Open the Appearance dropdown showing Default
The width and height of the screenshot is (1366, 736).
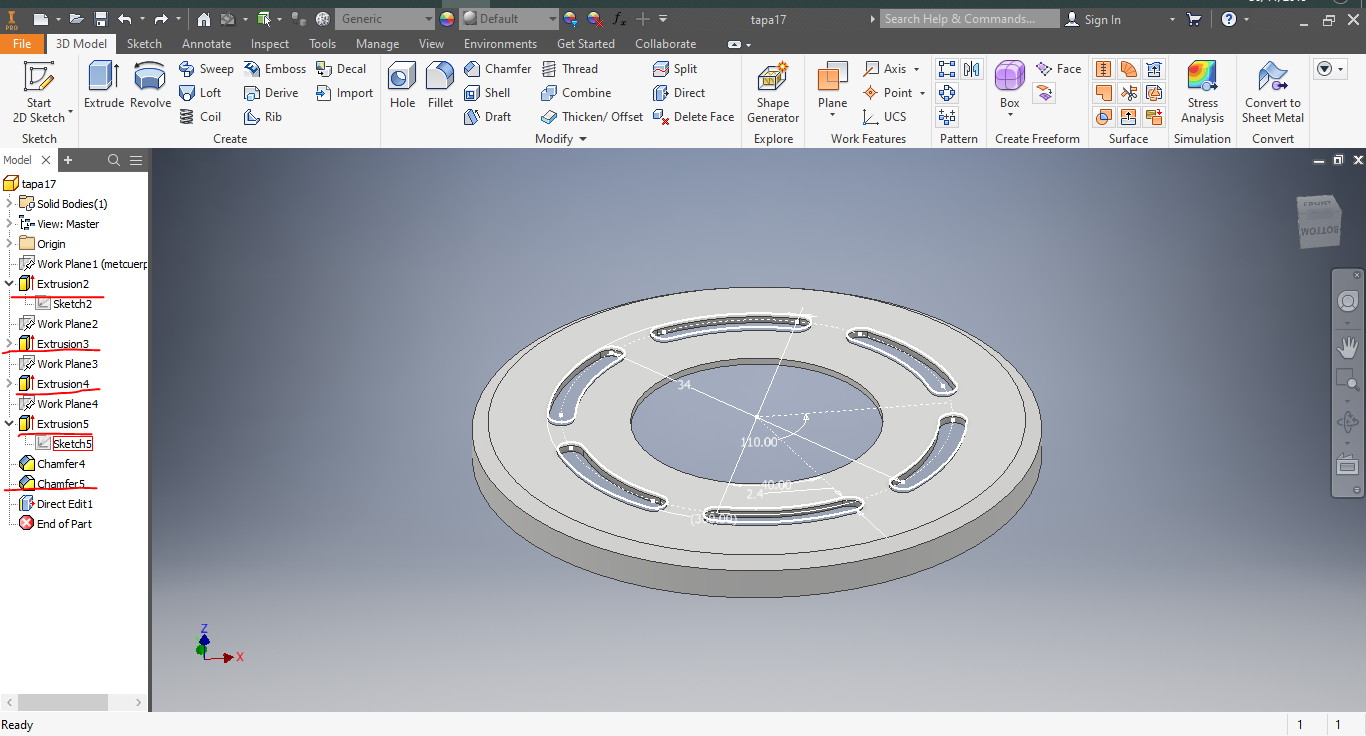(510, 19)
